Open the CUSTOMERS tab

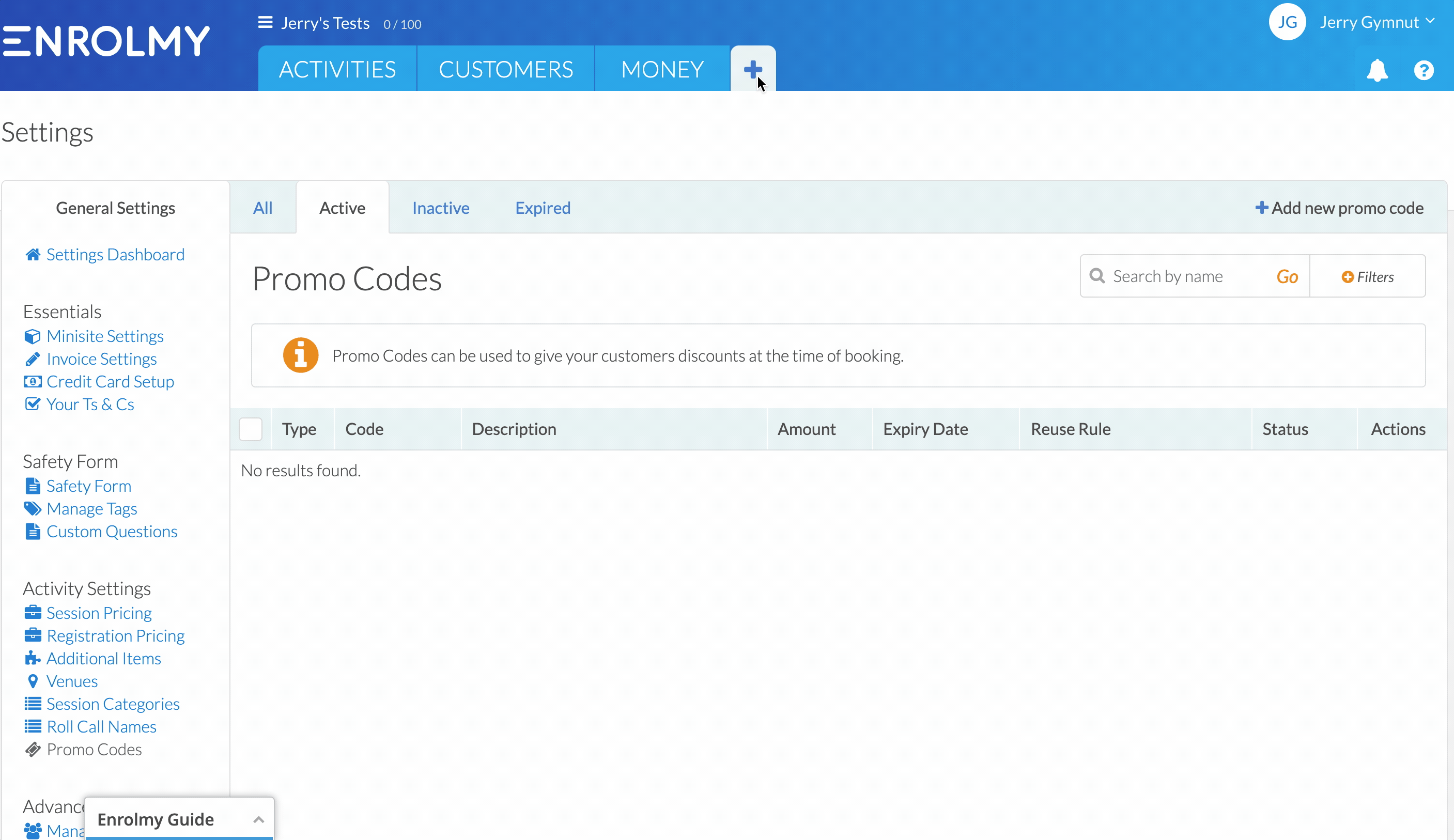coord(505,69)
